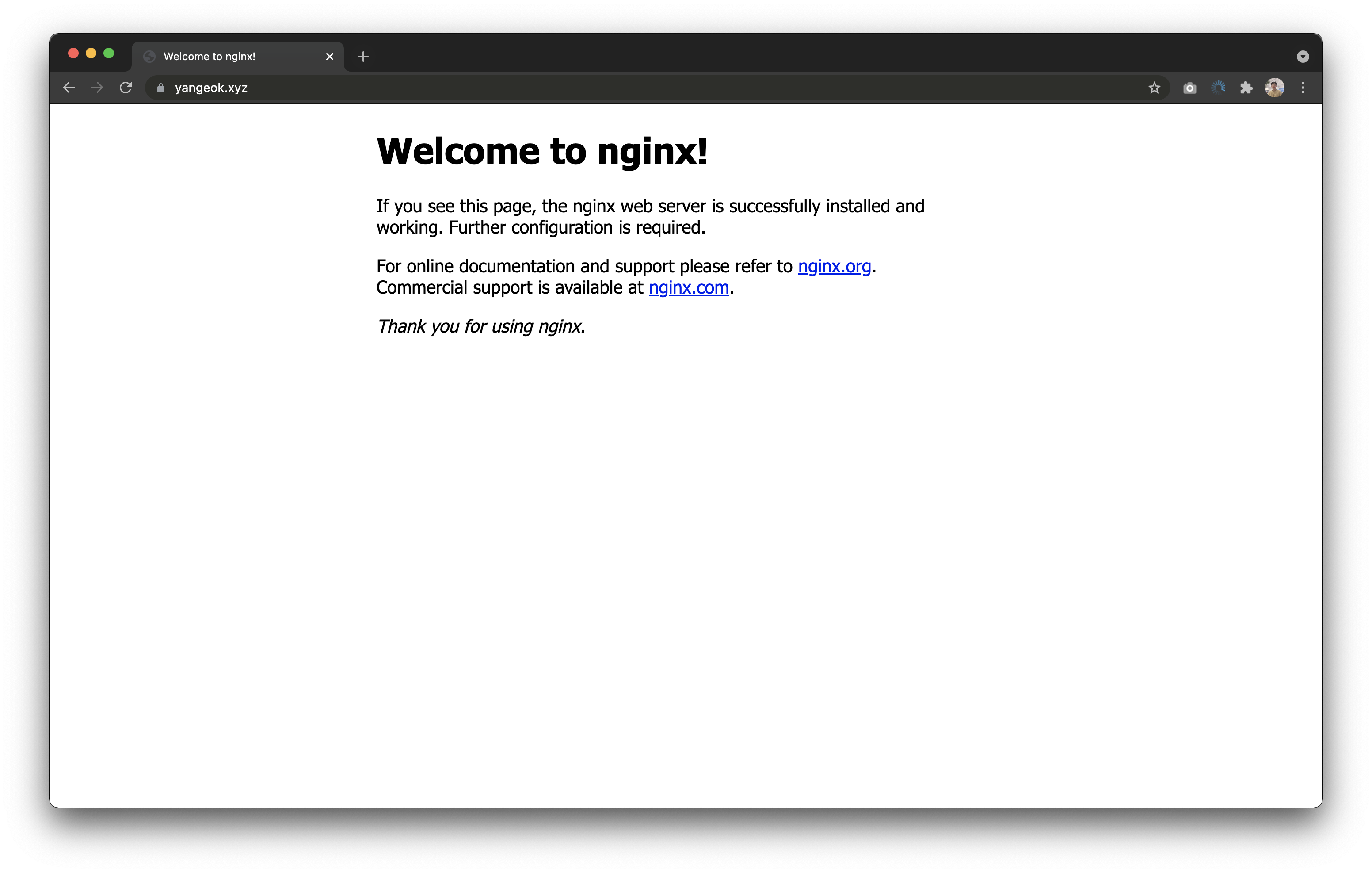Open the Chrome profile avatar
1372x873 pixels.
pos(1275,88)
